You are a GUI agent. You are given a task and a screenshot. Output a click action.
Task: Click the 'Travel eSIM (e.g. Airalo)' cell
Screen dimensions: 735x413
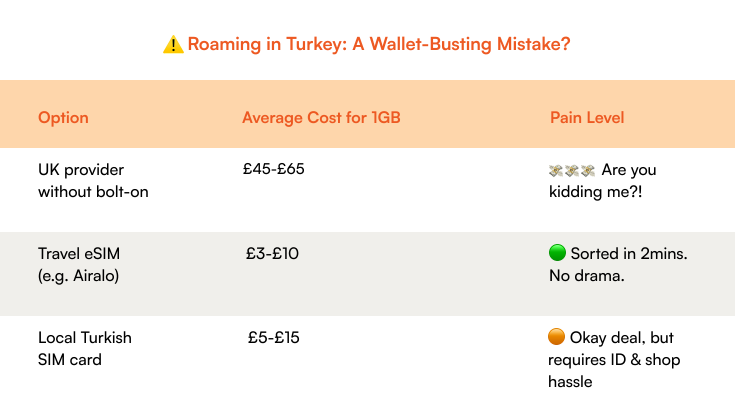point(80,264)
